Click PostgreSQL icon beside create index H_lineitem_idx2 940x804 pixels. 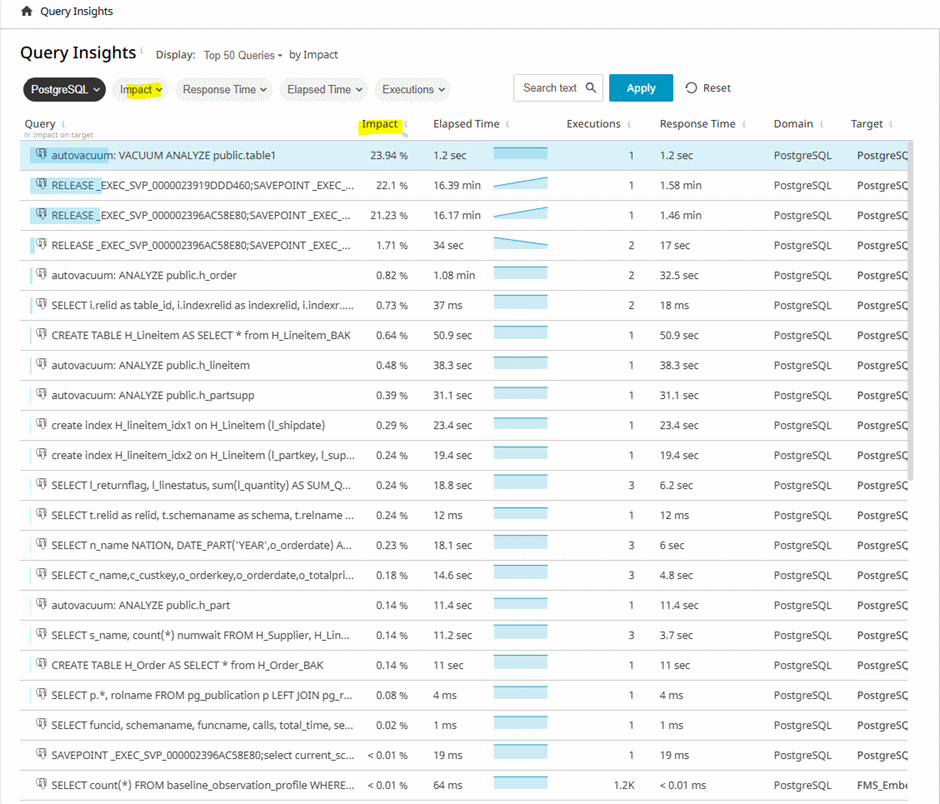41,454
